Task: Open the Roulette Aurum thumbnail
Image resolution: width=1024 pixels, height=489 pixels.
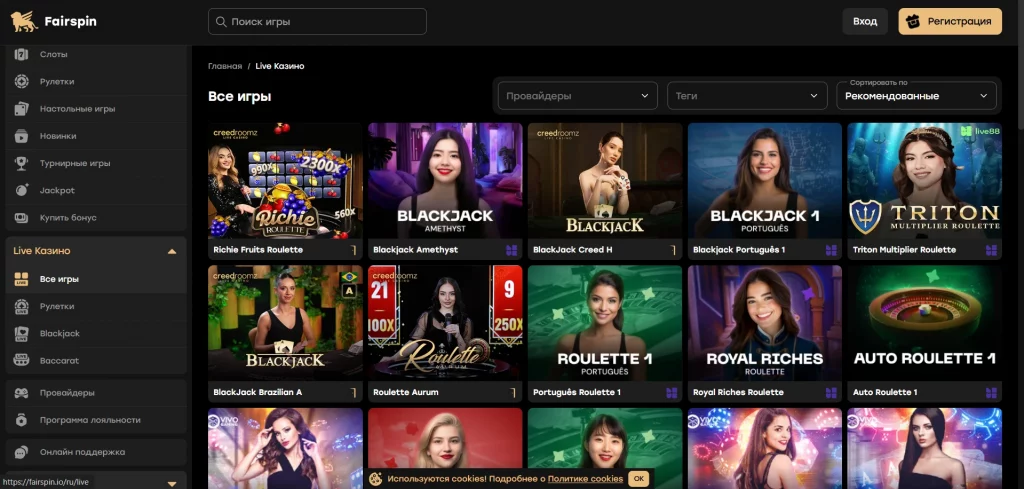Action: pyautogui.click(x=445, y=323)
